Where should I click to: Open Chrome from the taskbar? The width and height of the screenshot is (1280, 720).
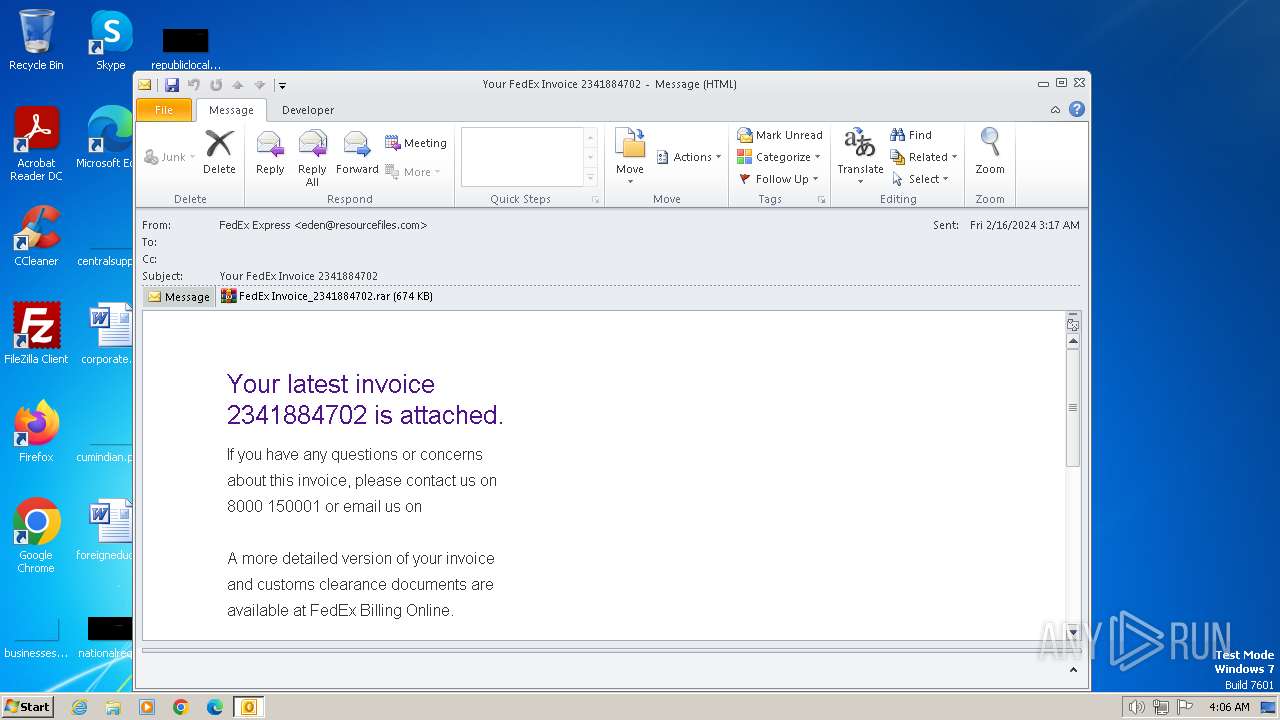[181, 707]
